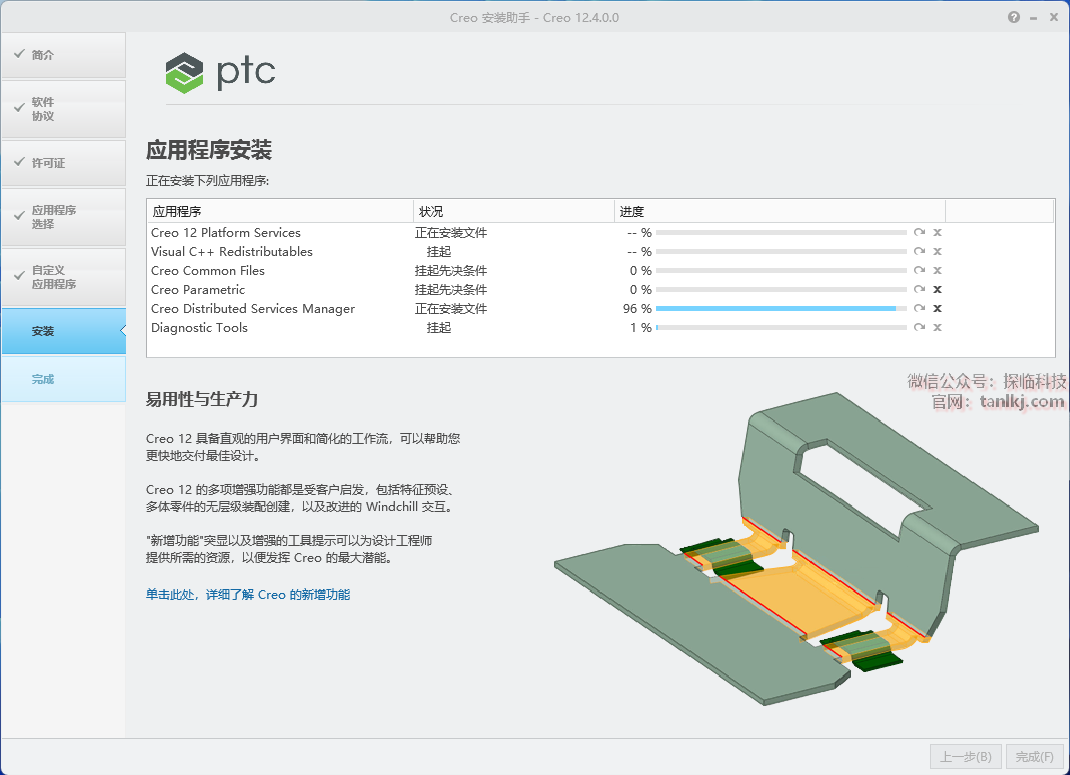The image size is (1070, 775).
Task: Click the PTC logo
Action: click(221, 72)
